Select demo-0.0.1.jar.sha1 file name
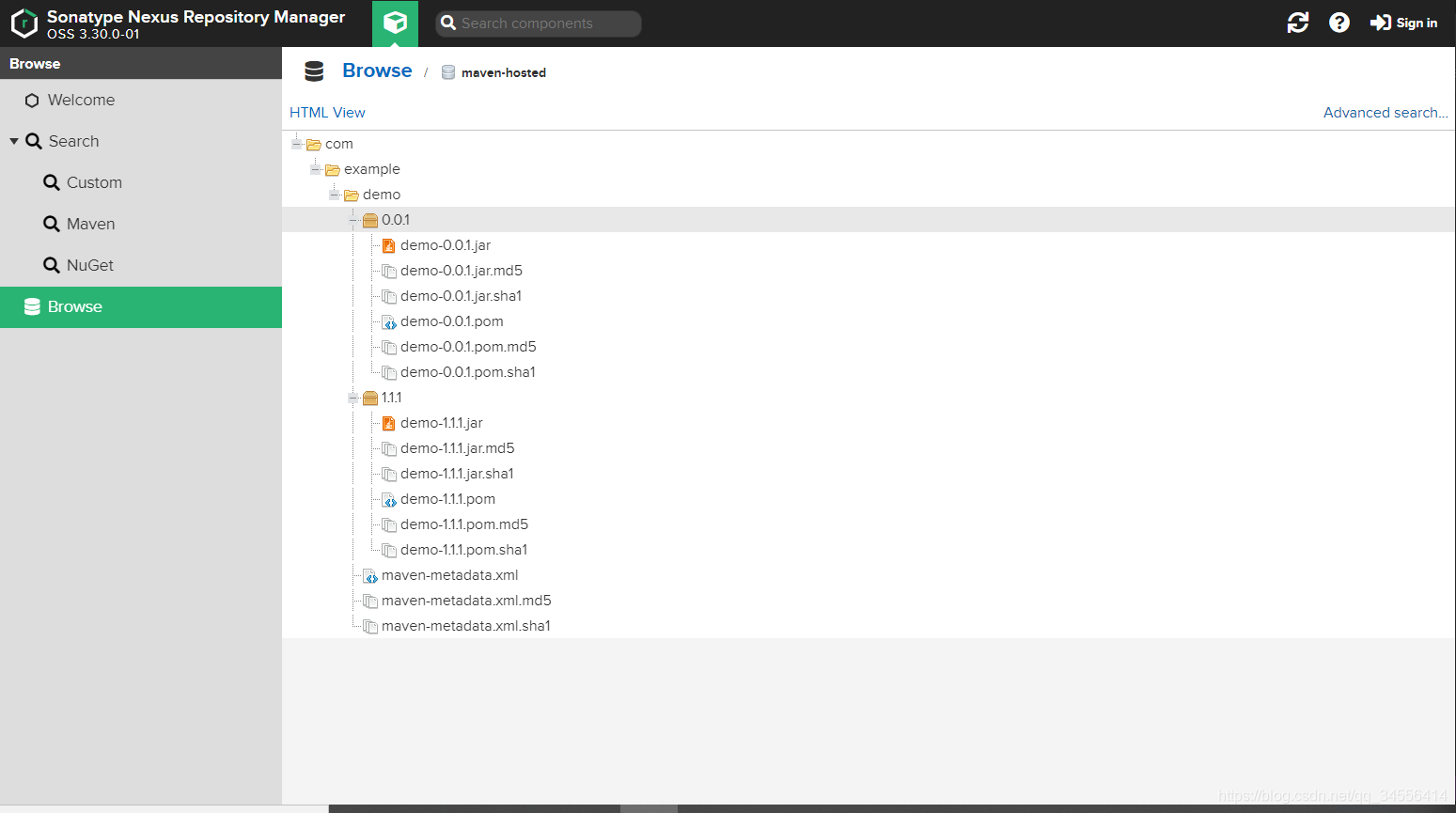 462,296
